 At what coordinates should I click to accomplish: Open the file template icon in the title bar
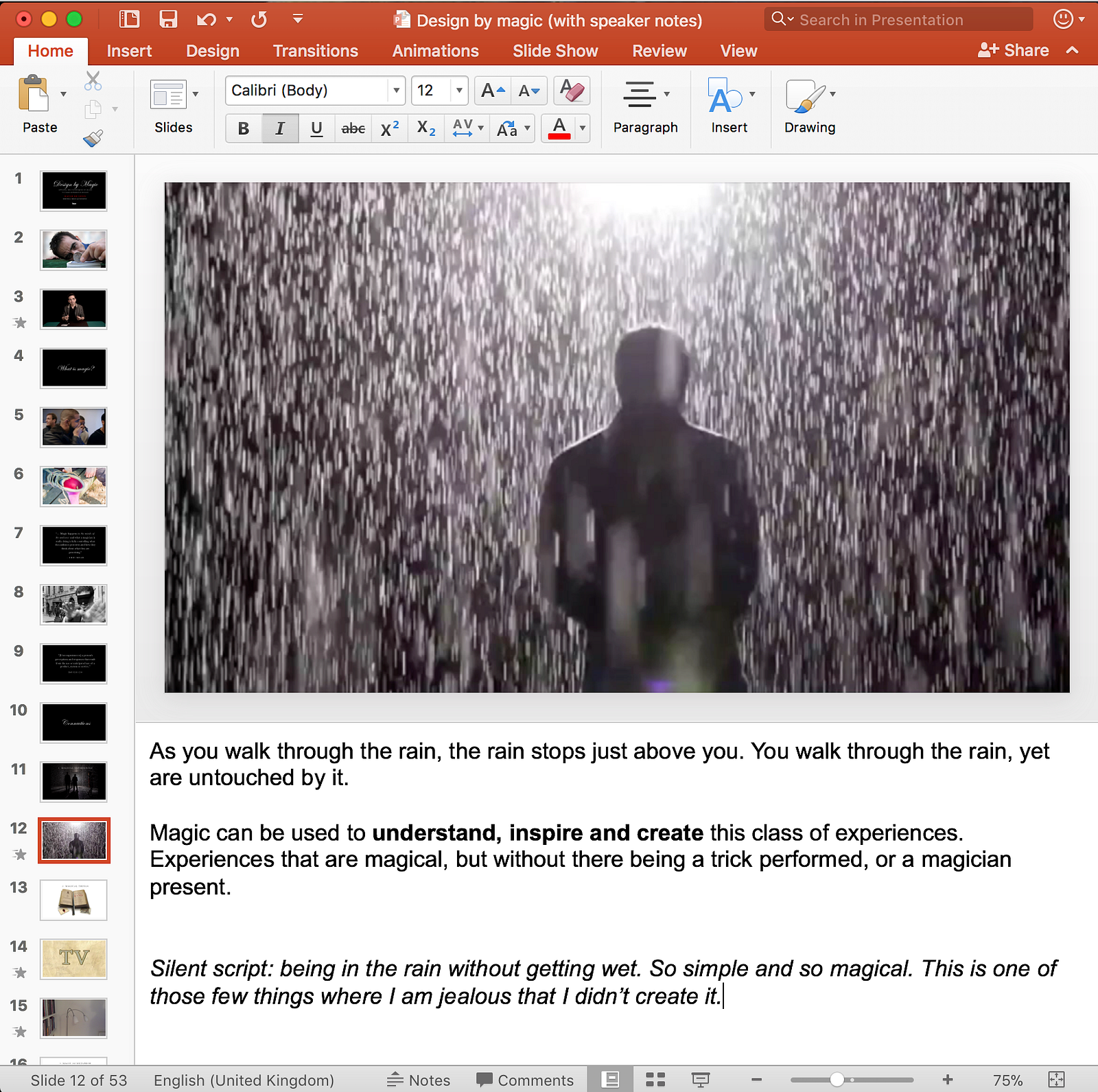click(x=129, y=19)
